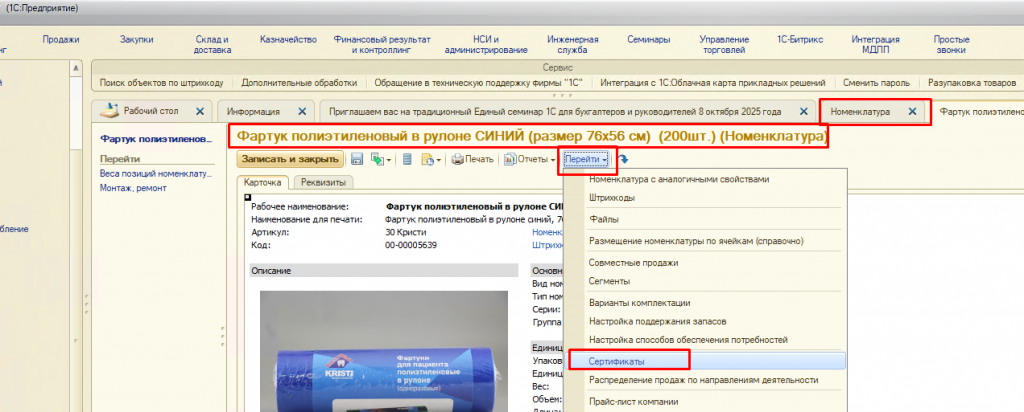Open the Интеграция МДЛП section
1024x412 pixels.
[x=875, y=44]
